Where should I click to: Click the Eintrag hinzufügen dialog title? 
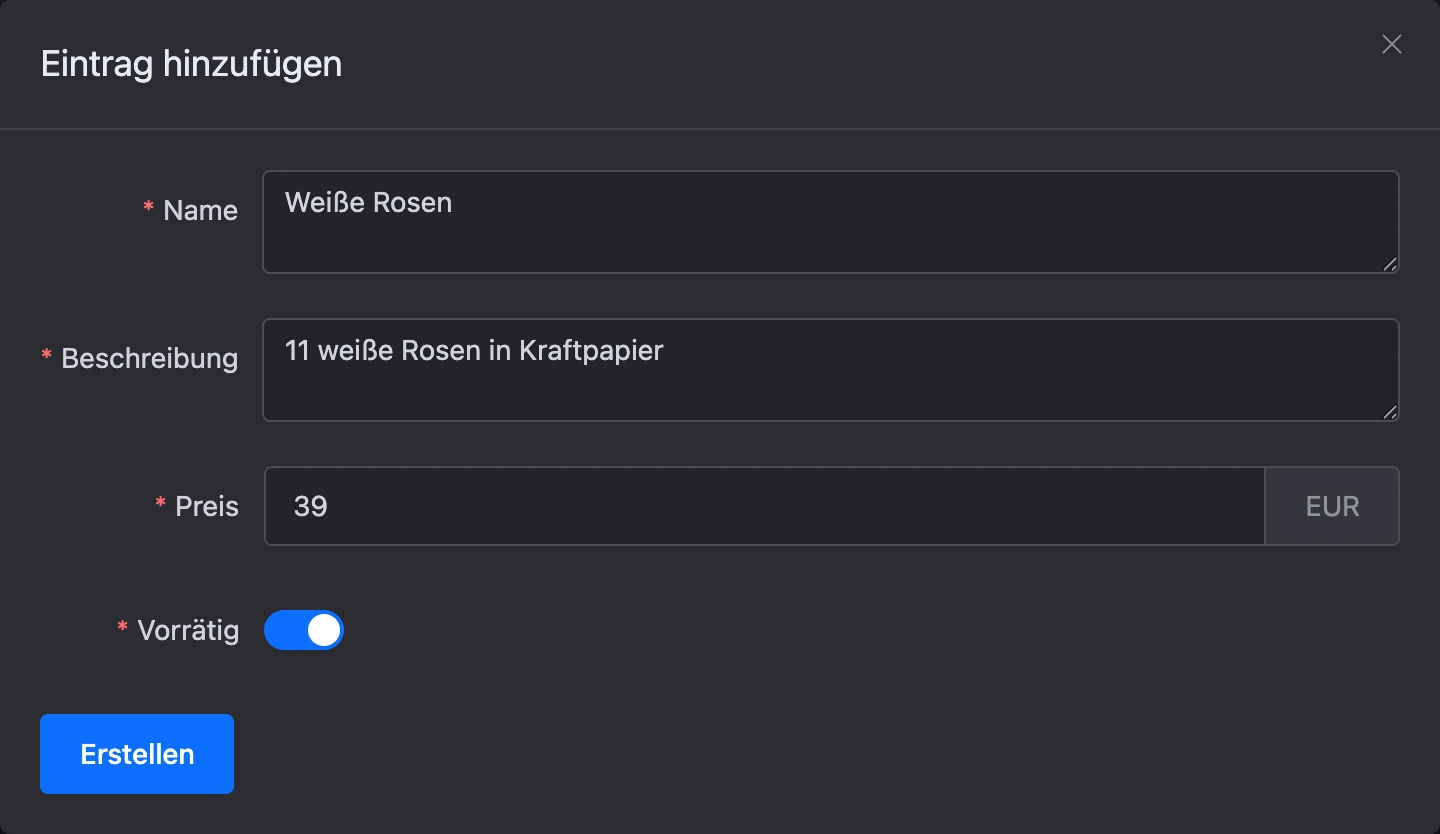point(191,64)
